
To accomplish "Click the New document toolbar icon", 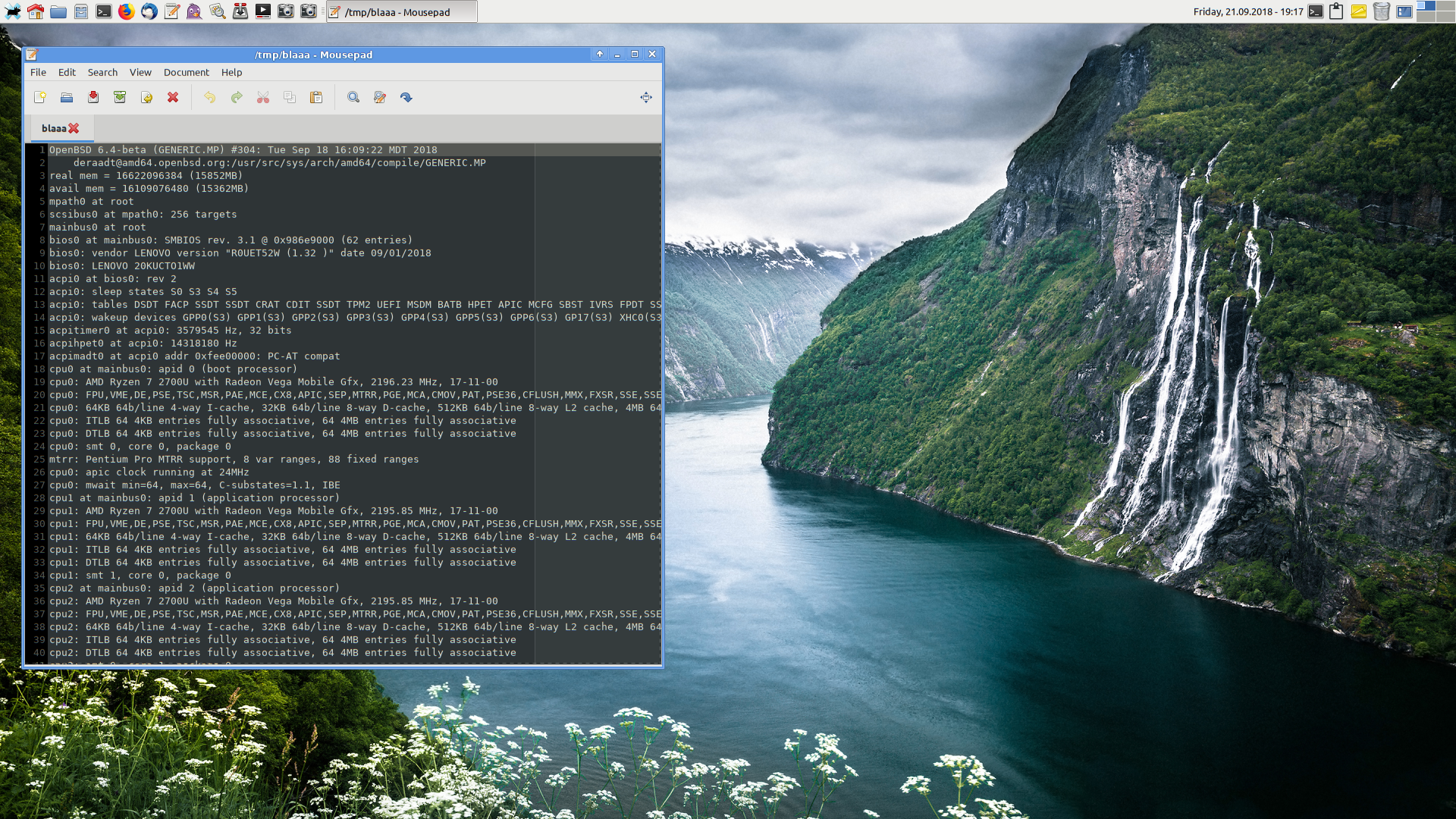I will (x=40, y=97).
